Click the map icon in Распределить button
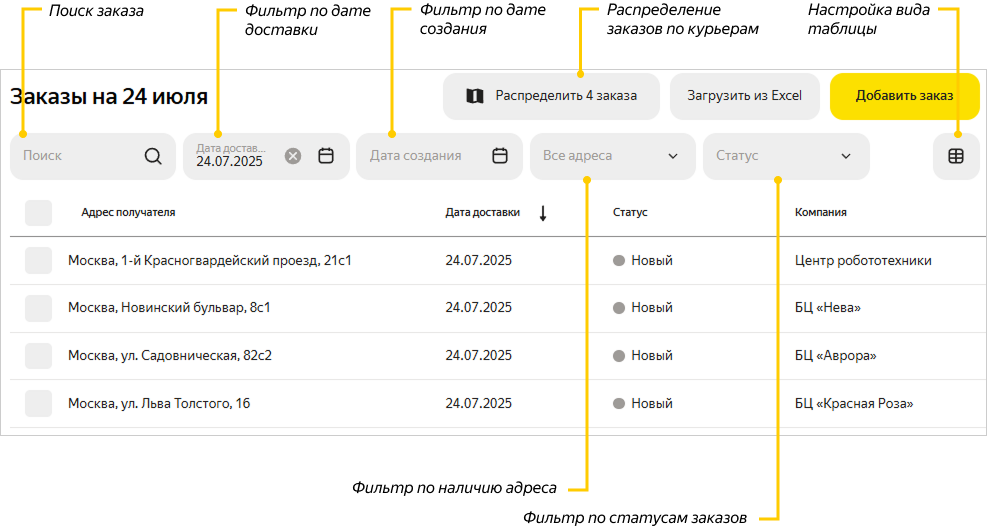The width and height of the screenshot is (987, 527). [475, 96]
